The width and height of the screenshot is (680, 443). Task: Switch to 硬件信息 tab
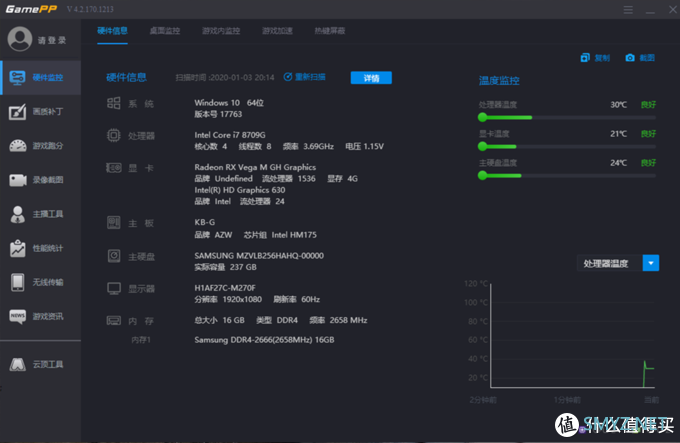point(112,31)
